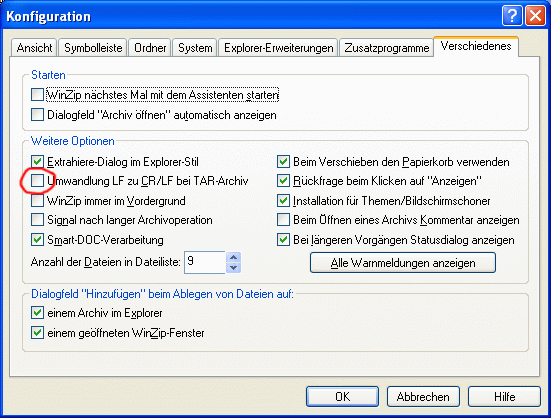The height and width of the screenshot is (418, 551).
Task: Enable Beim Öffnen eines Archivs Kommentar anzeigen
Action: pyautogui.click(x=283, y=220)
